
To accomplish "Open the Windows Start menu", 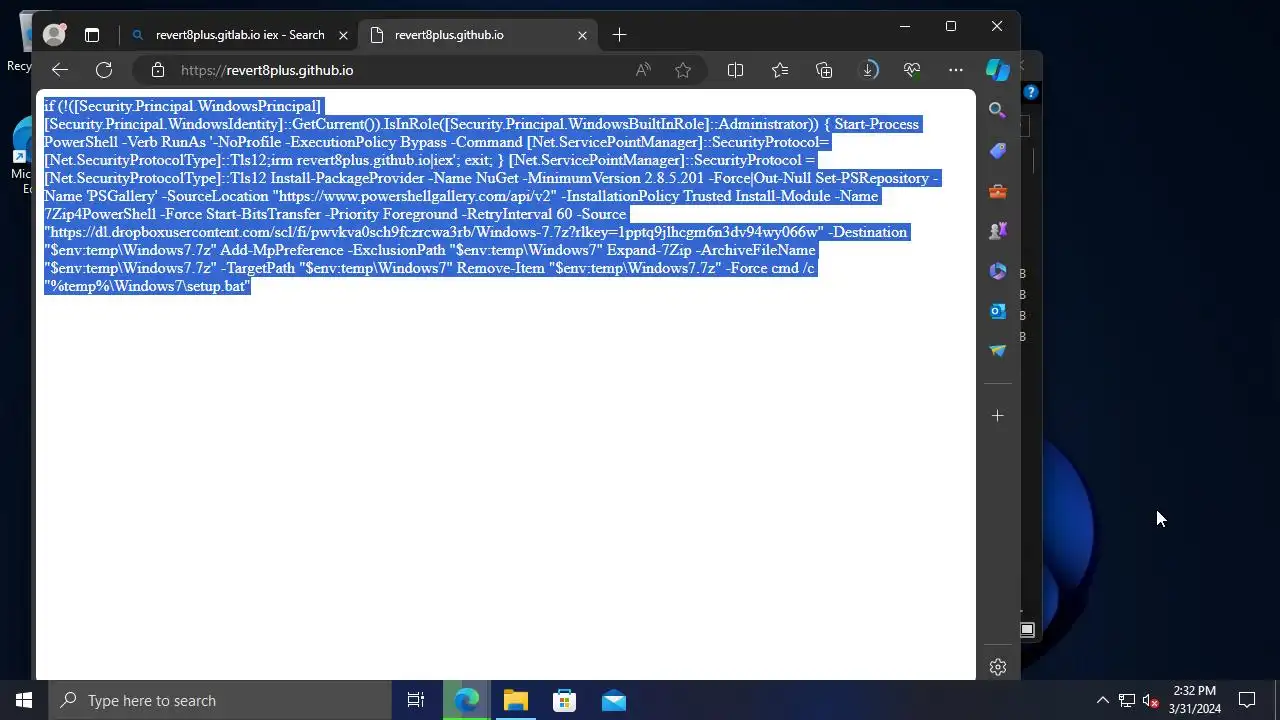I will point(24,700).
